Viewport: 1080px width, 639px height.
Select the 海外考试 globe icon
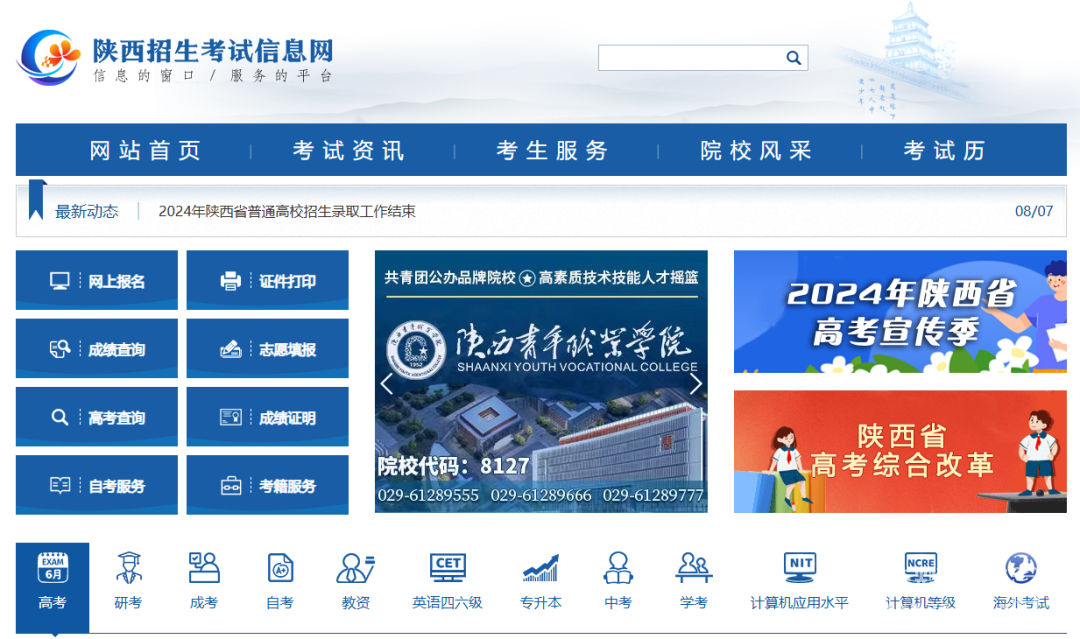pos(1021,568)
